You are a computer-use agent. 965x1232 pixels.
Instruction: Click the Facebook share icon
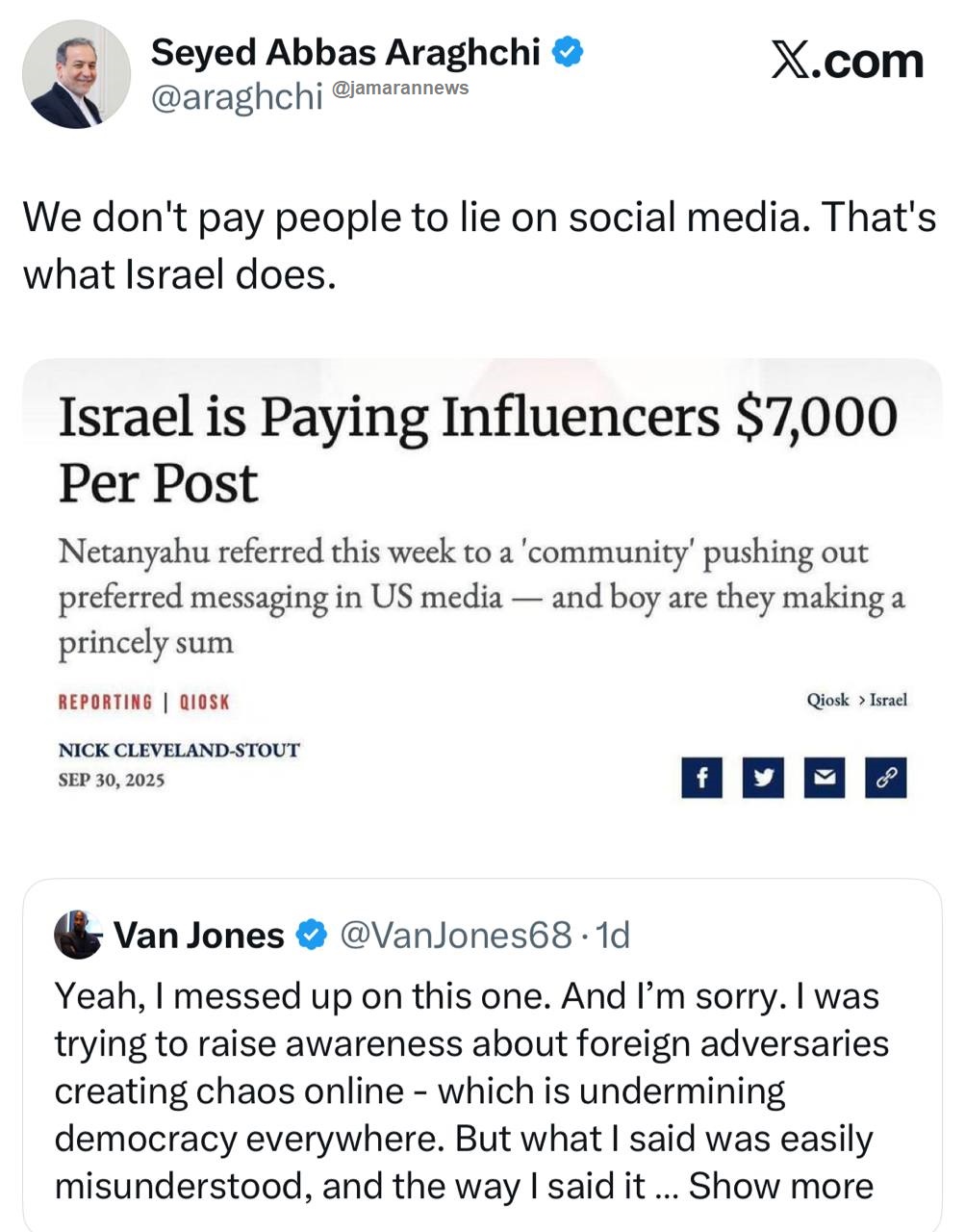pyautogui.click(x=701, y=778)
